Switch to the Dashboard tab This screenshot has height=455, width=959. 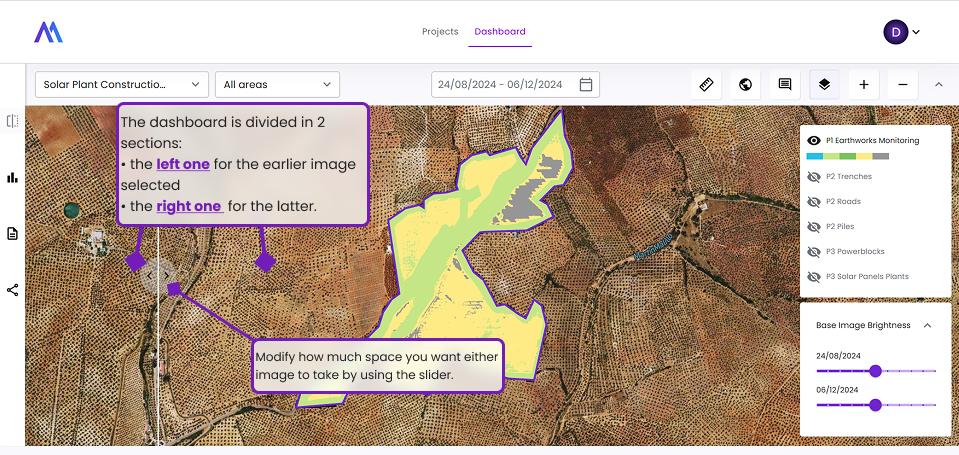pyautogui.click(x=500, y=32)
